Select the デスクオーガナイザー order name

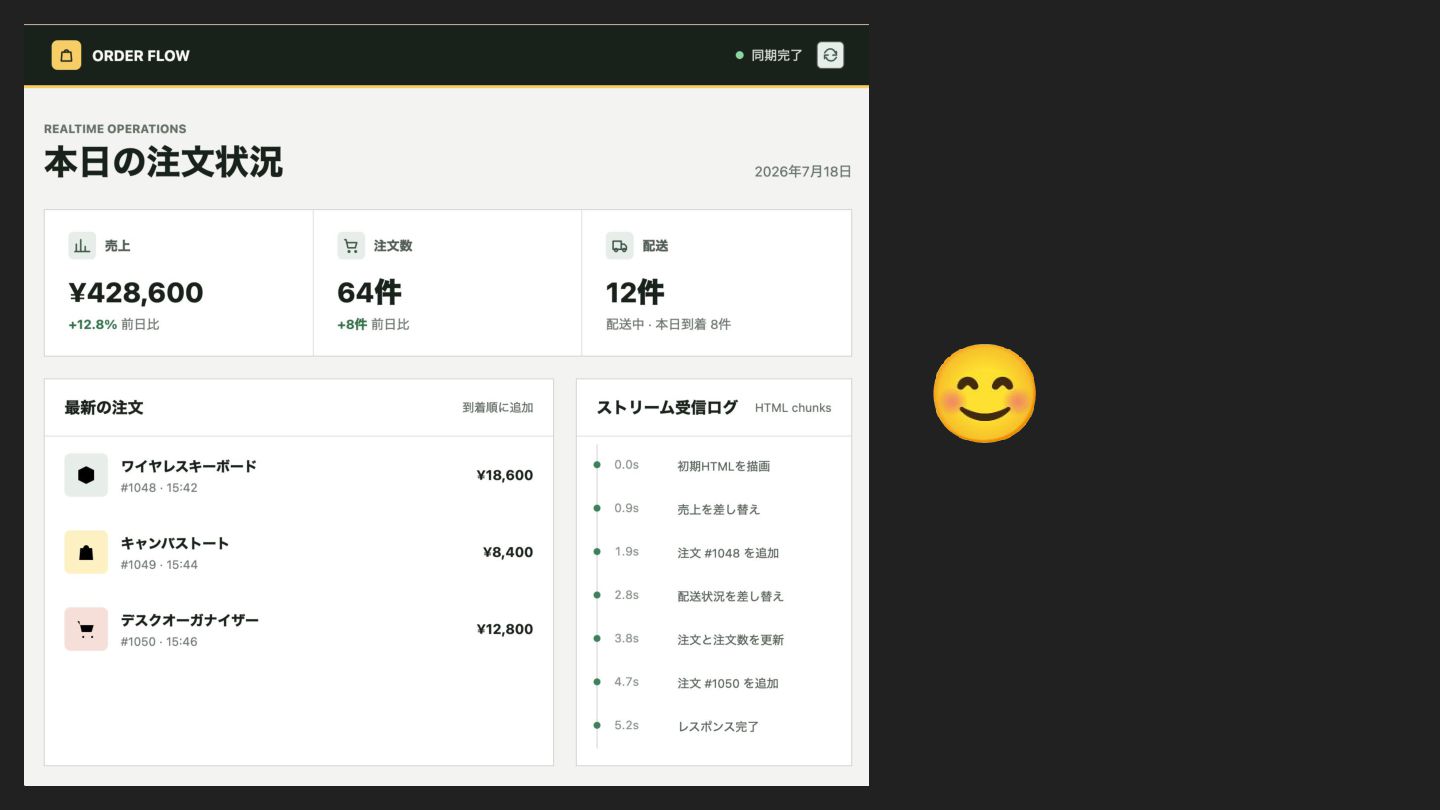[190, 620]
